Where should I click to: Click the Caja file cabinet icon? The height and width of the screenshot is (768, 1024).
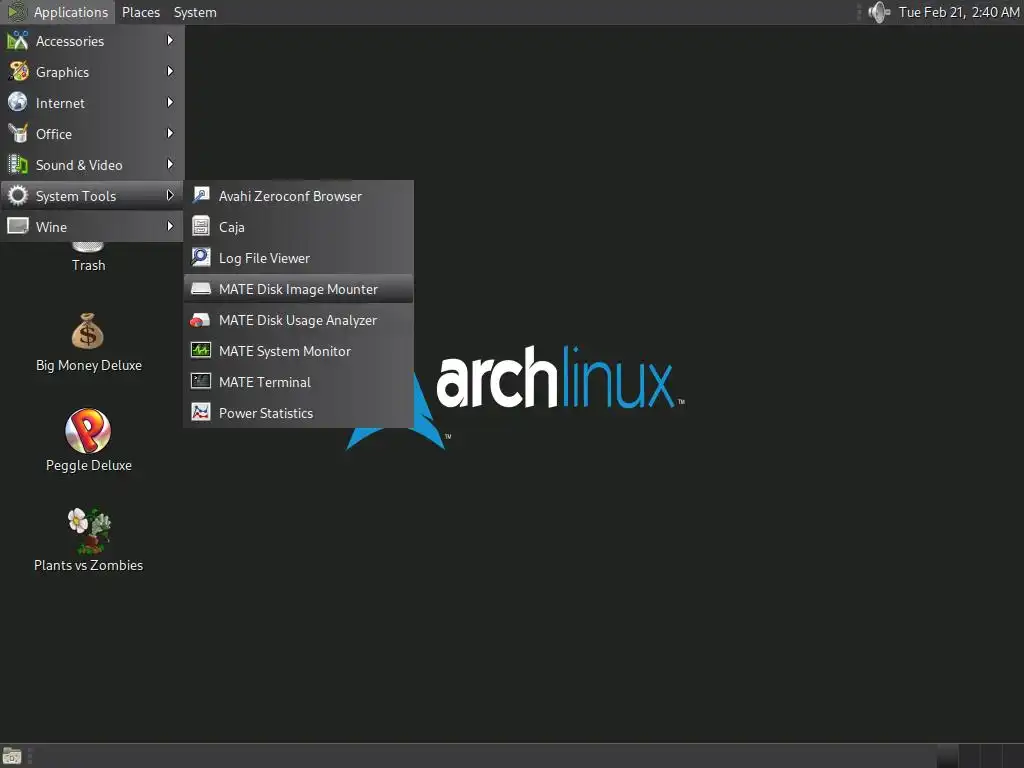[x=200, y=227]
